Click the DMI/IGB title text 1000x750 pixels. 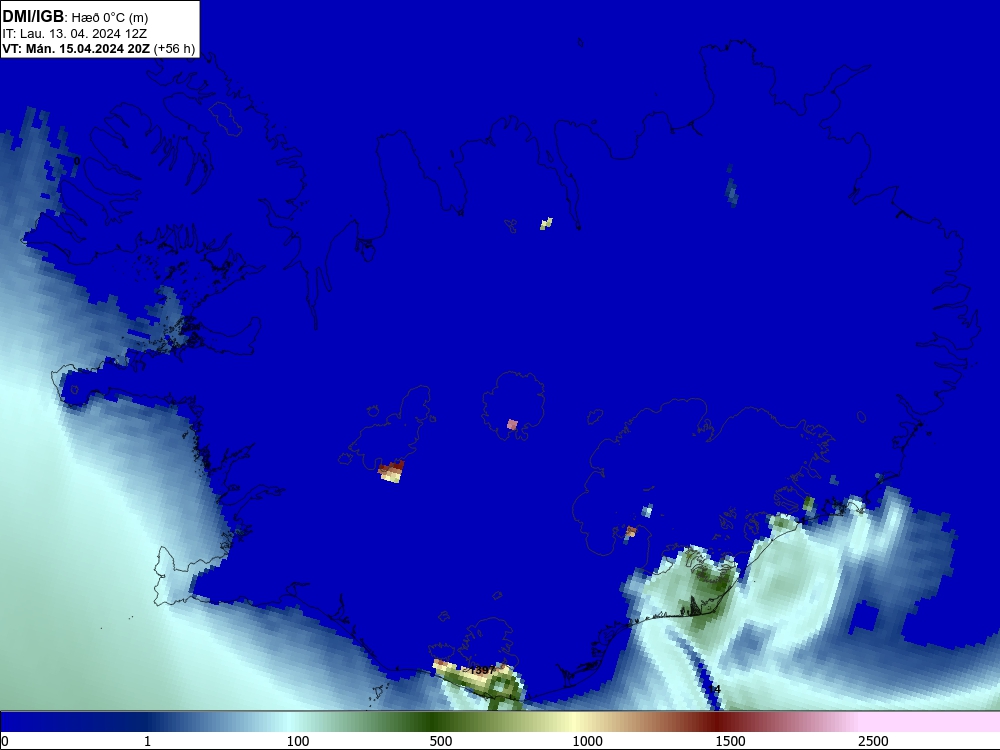33,16
